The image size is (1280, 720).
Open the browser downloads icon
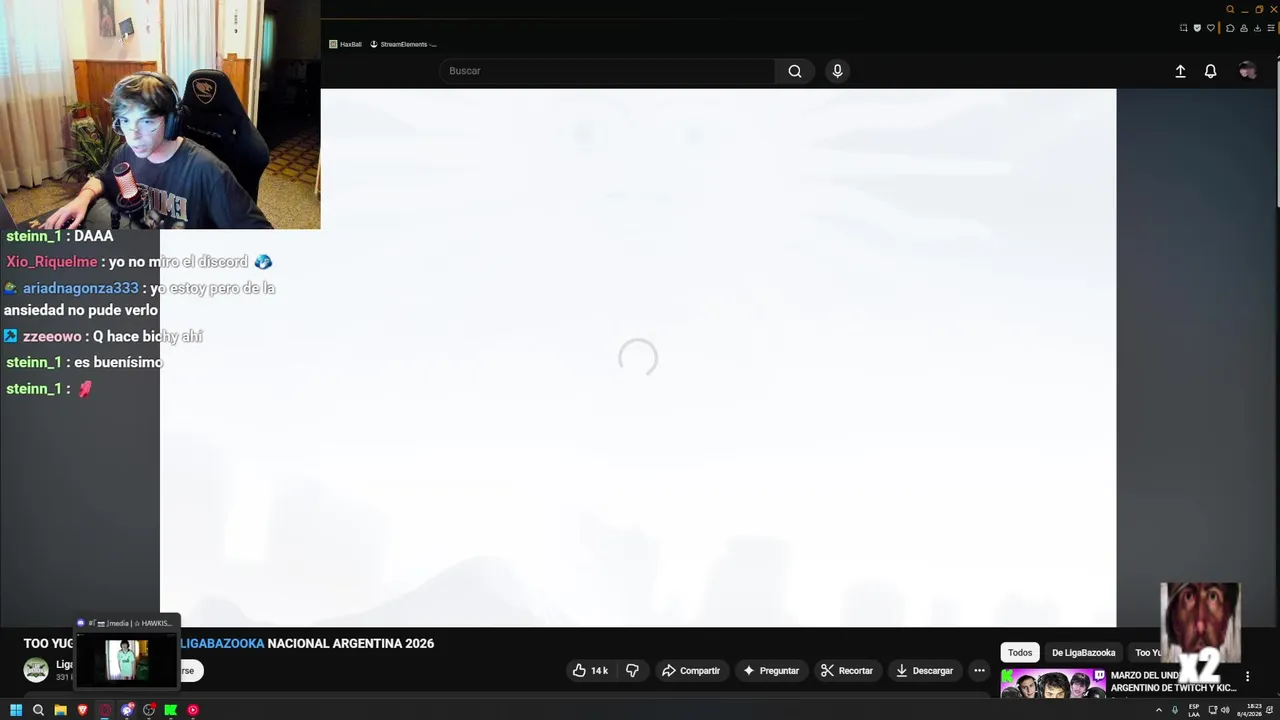(1257, 28)
